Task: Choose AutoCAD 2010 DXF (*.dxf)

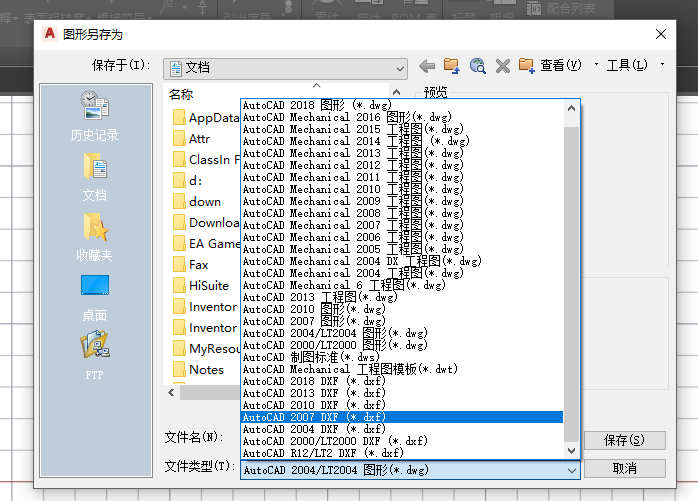Action: click(402, 406)
